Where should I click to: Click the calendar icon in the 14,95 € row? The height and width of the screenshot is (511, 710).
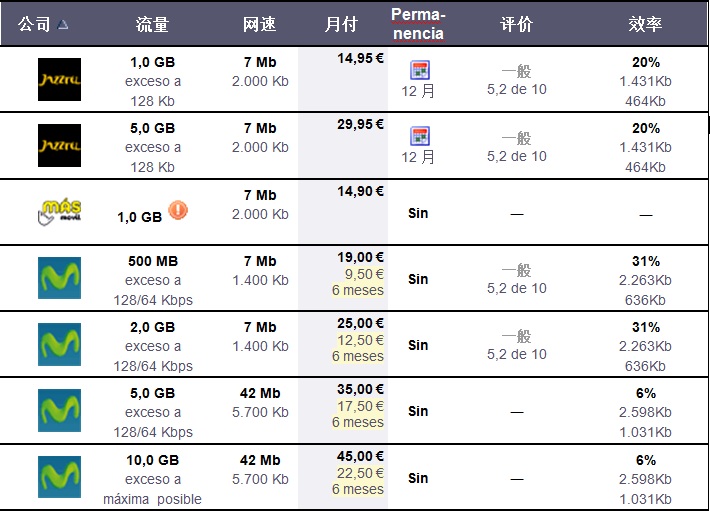[419, 70]
